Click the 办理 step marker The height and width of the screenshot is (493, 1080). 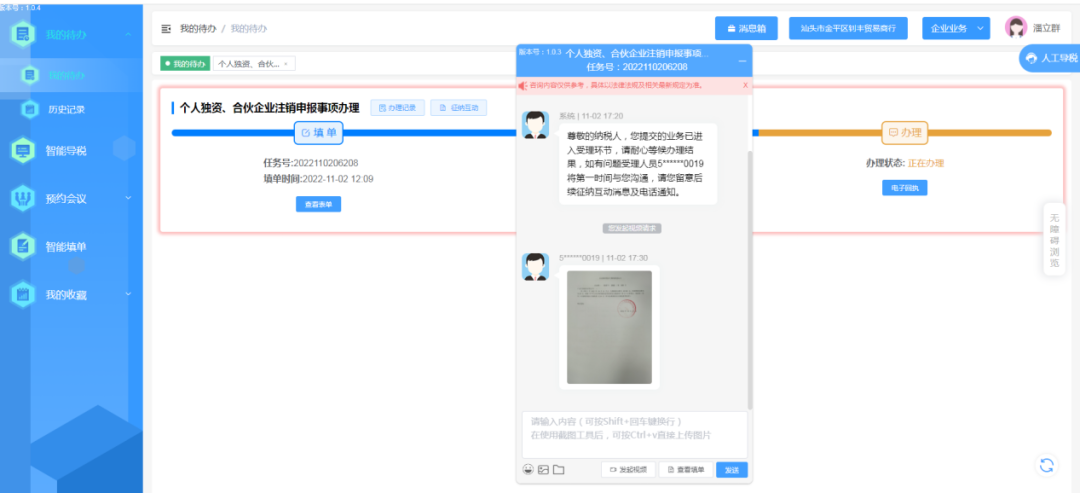point(904,133)
